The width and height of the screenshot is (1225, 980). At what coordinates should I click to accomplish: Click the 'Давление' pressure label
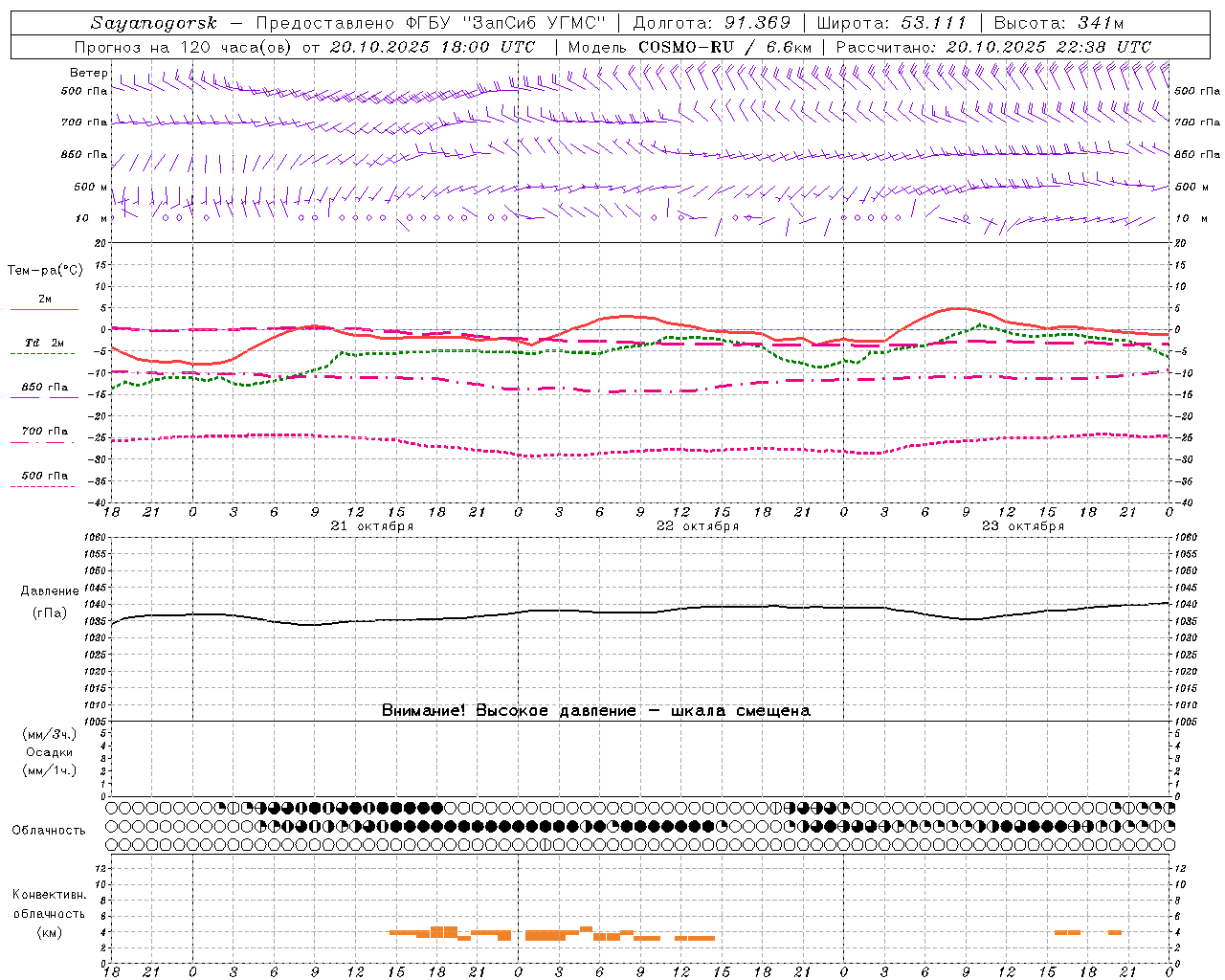(50, 591)
